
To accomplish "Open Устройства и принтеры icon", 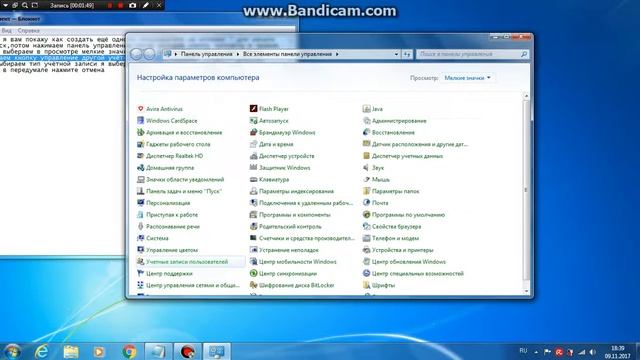I will point(367,250).
